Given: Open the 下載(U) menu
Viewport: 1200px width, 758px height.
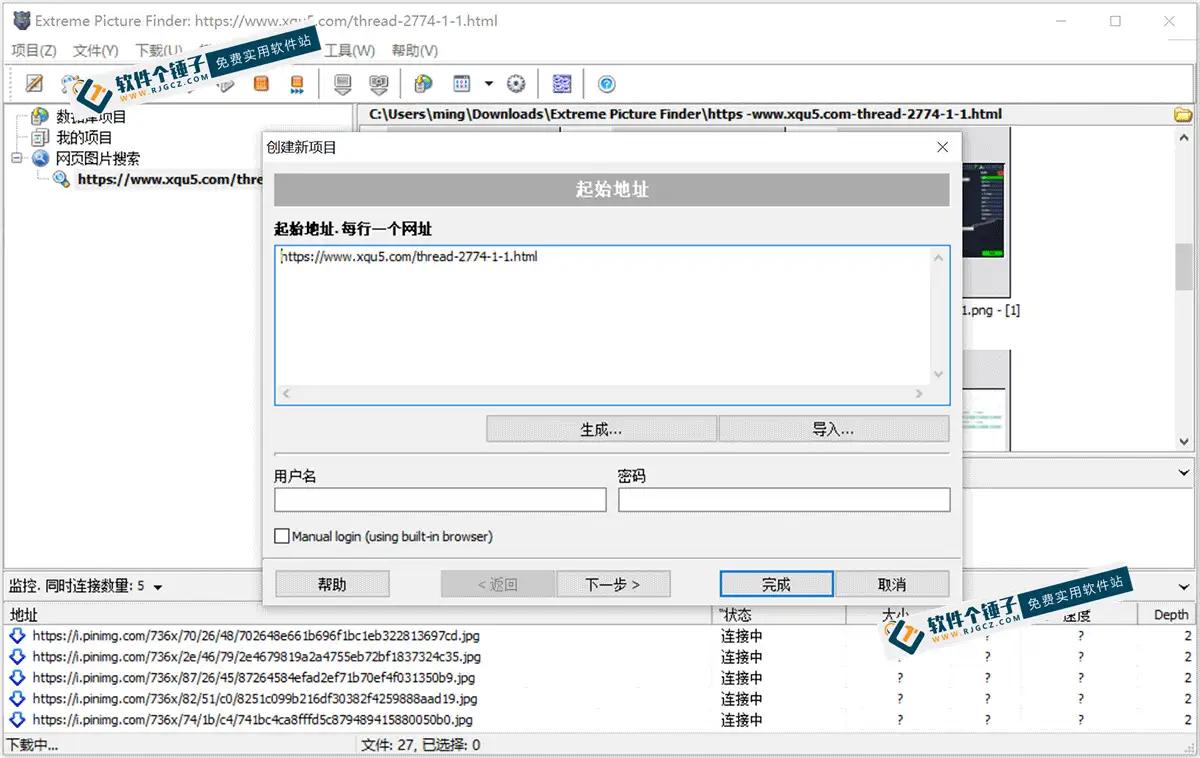Looking at the screenshot, I should pyautogui.click(x=158, y=50).
